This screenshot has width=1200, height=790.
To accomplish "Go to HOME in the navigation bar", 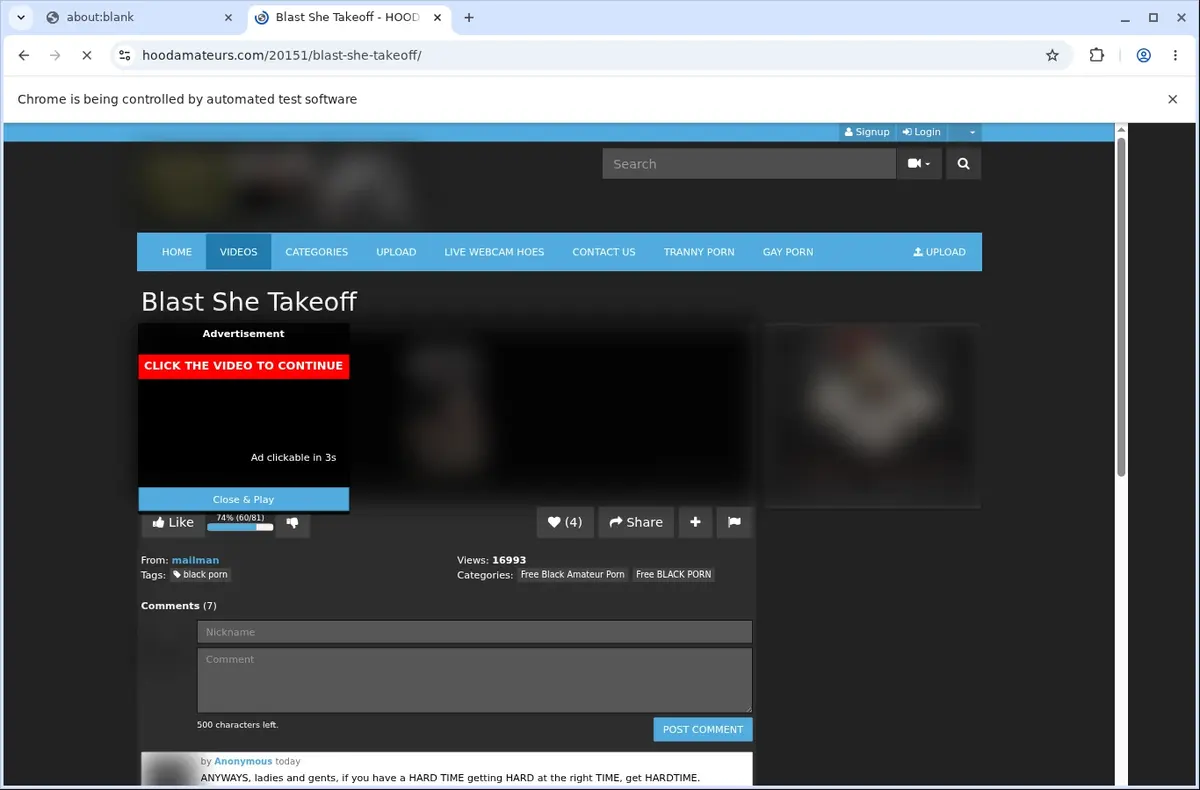I will 177,252.
